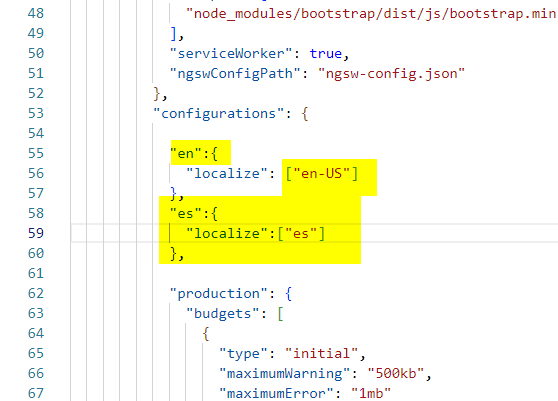Click the "500kb" maximumWarning value
Image resolution: width=558 pixels, height=401 pixels.
[x=396, y=373]
